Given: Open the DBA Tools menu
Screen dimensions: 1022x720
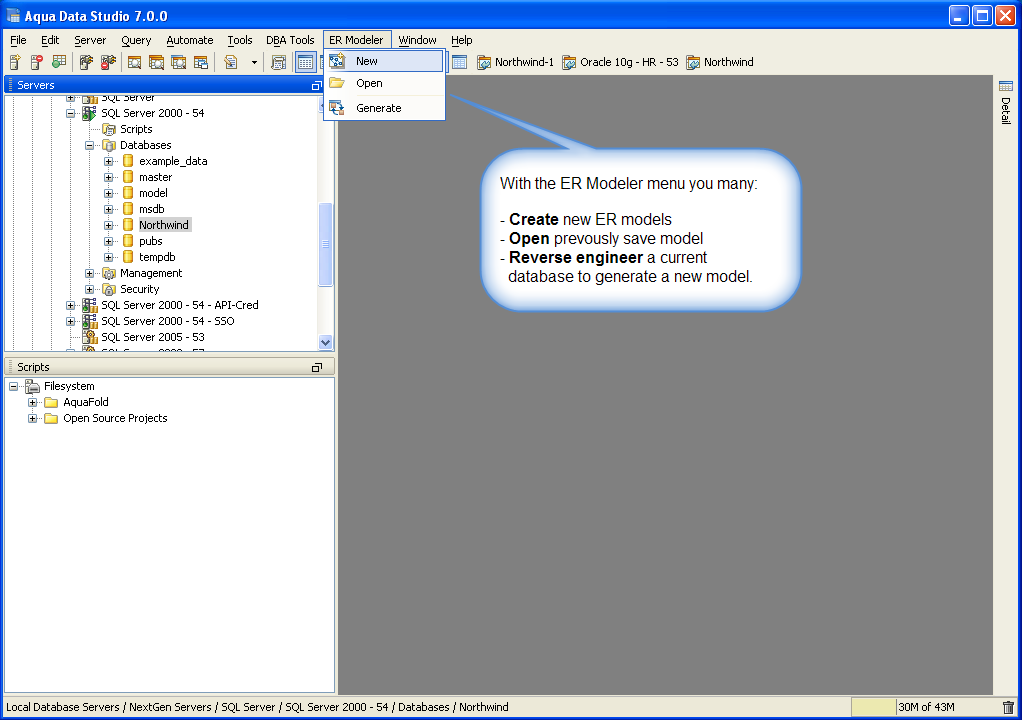Looking at the screenshot, I should (x=290, y=40).
